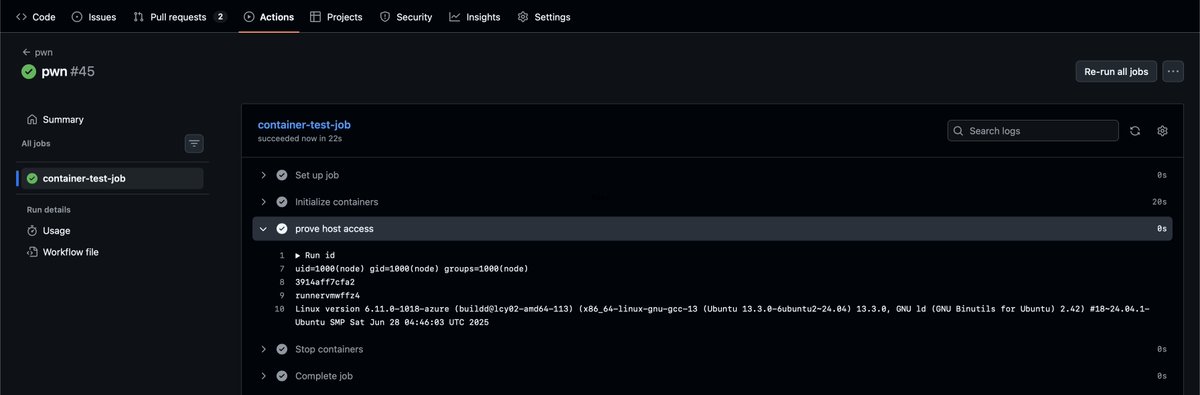Refresh logs with the reload icon
This screenshot has height=395, width=1200.
click(1135, 131)
